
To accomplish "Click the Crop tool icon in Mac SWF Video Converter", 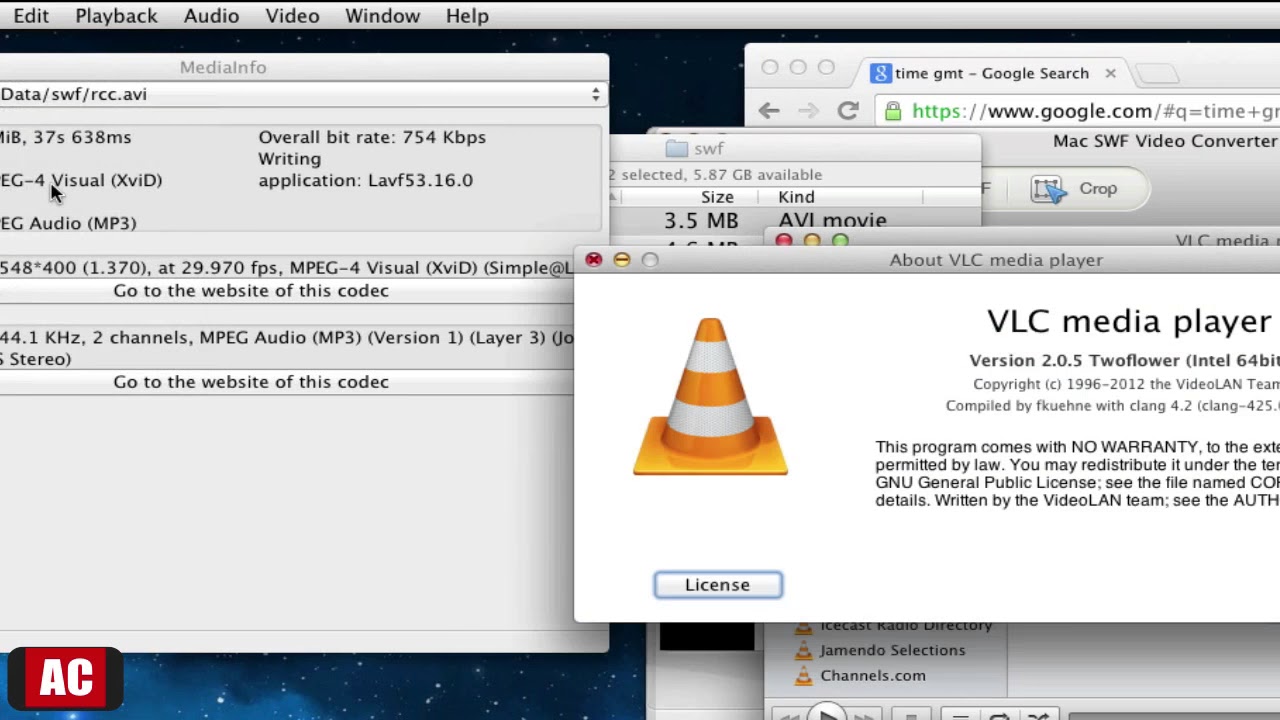I will coord(1049,189).
